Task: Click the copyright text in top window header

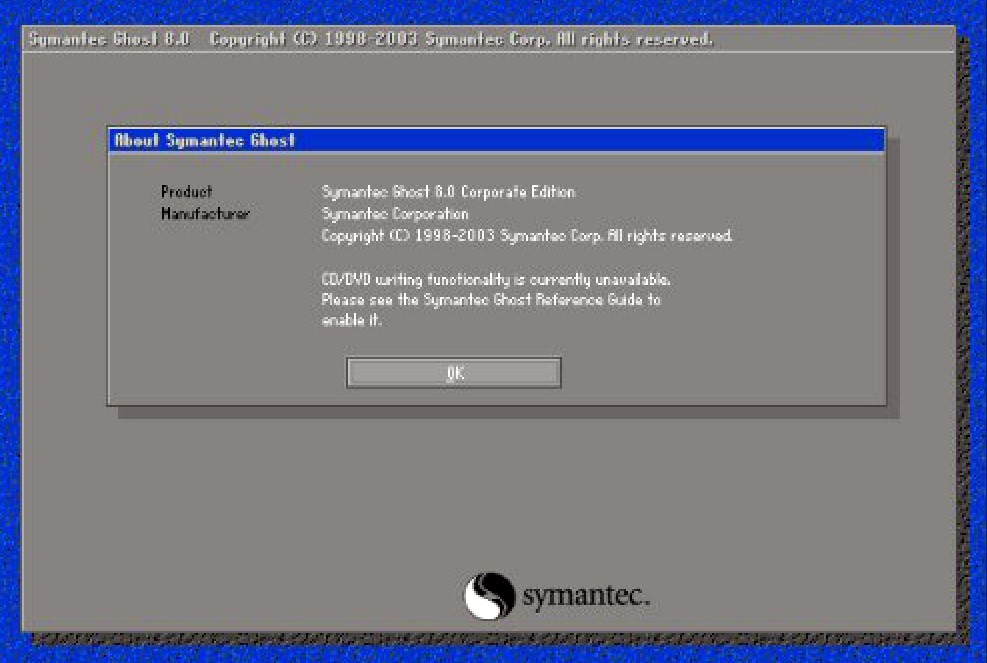Action: [x=461, y=40]
